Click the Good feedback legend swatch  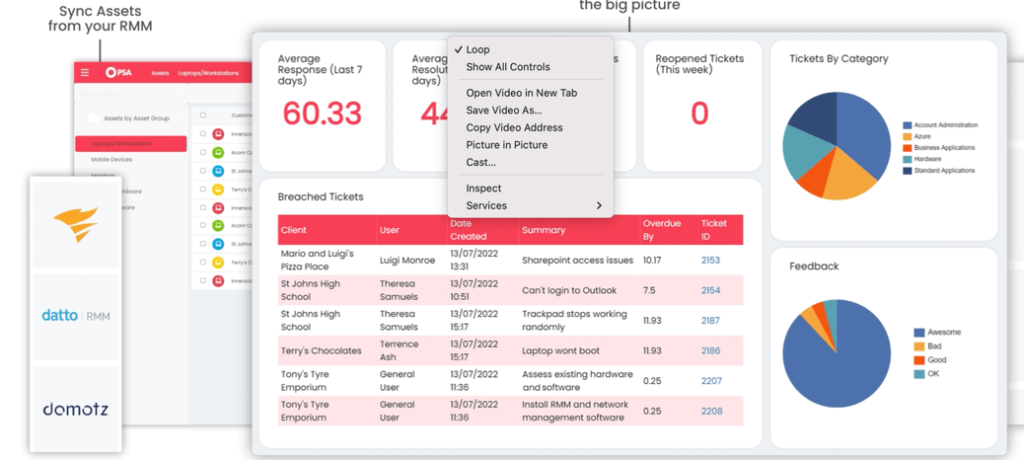[x=920, y=360]
